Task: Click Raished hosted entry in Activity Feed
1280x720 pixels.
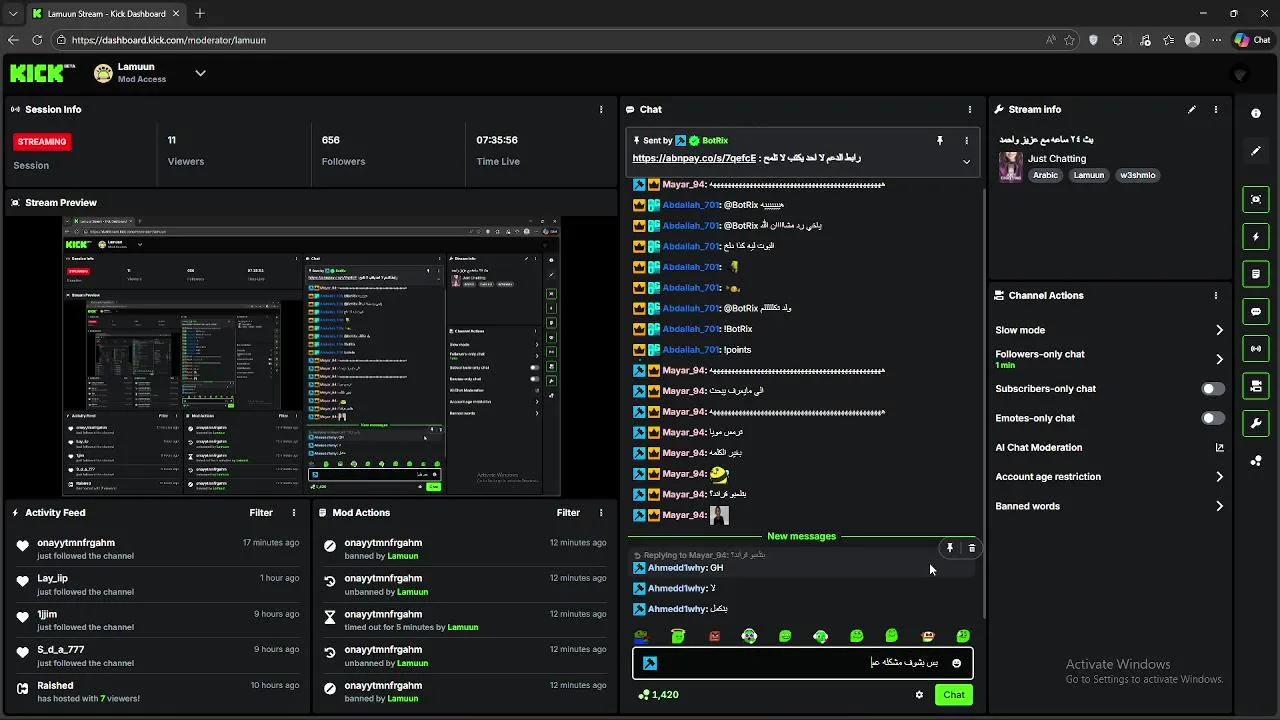Action: (x=159, y=692)
